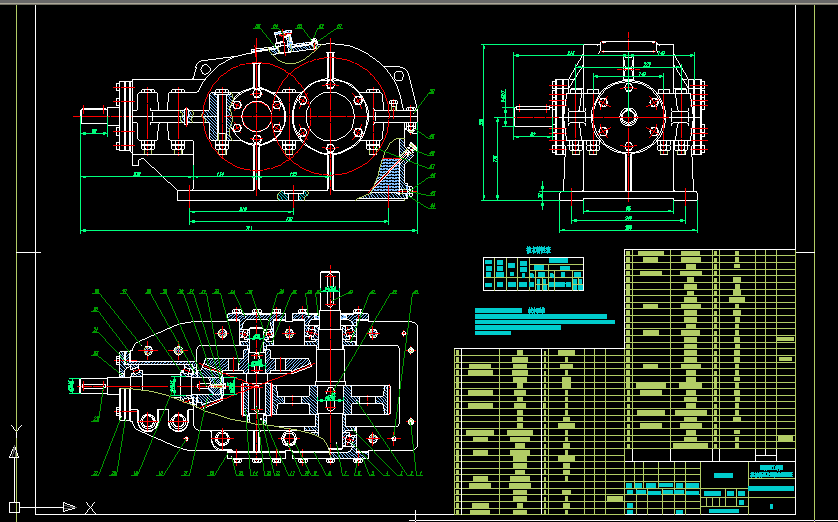Click the Y axis arrow of UCS icon
This screenshot has width=838, height=522.
point(14,451)
